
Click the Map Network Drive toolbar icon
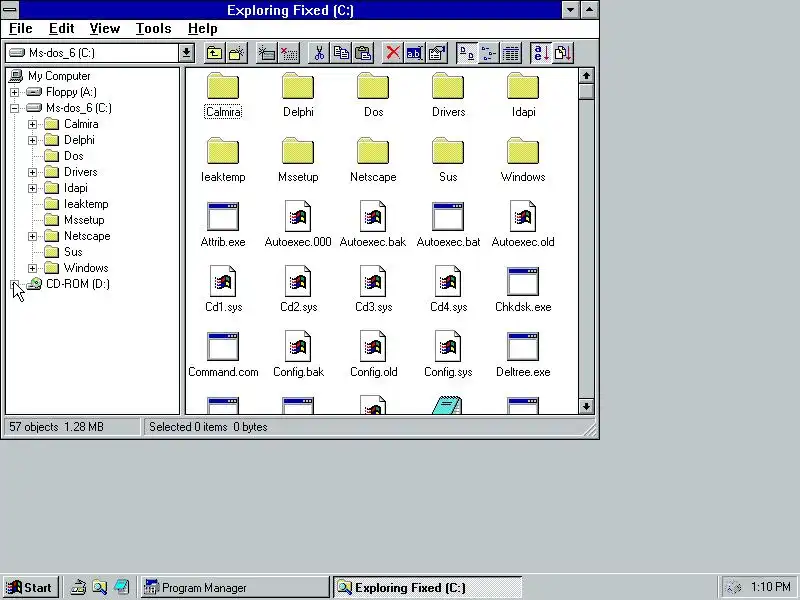[x=266, y=53]
